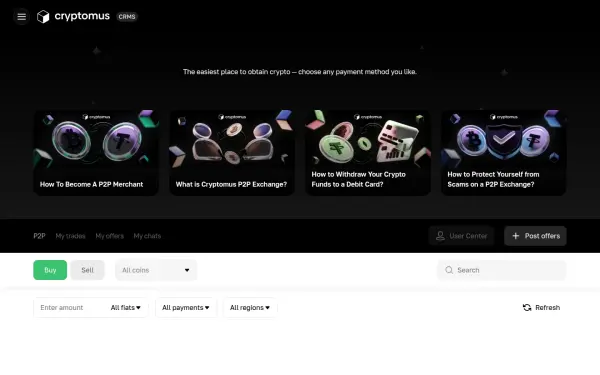Click the Refresh button label
Viewport: 600px width, 375px height.
tap(548, 307)
